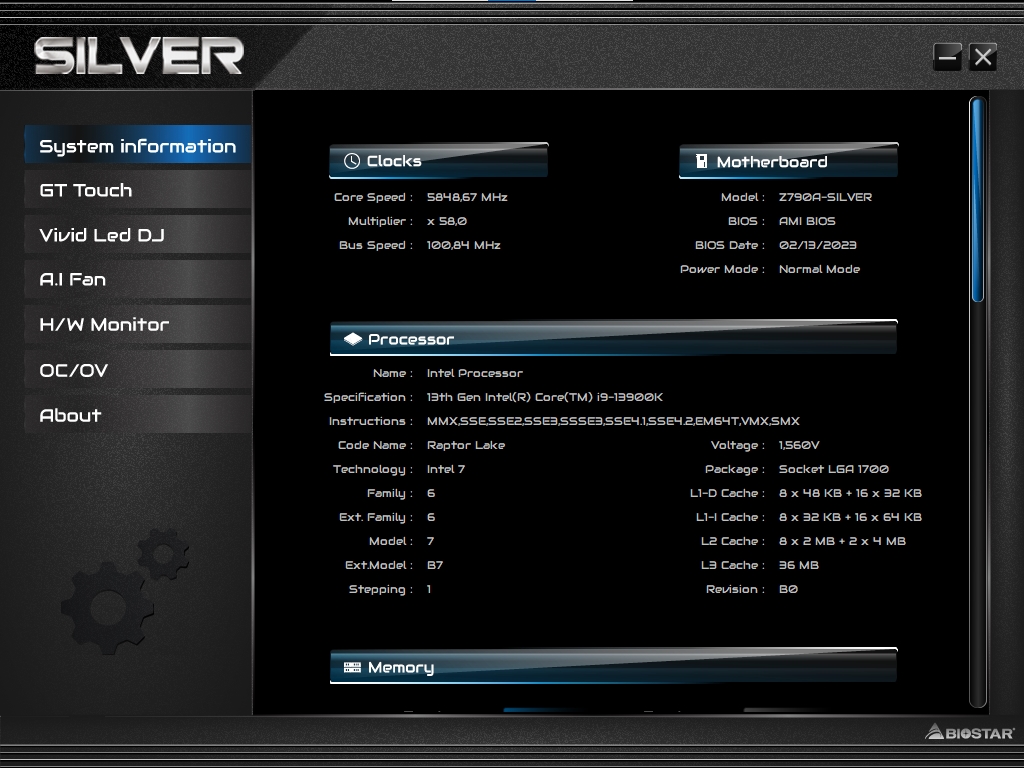Click the Power Mode label
1024x768 pixels.
[722, 269]
